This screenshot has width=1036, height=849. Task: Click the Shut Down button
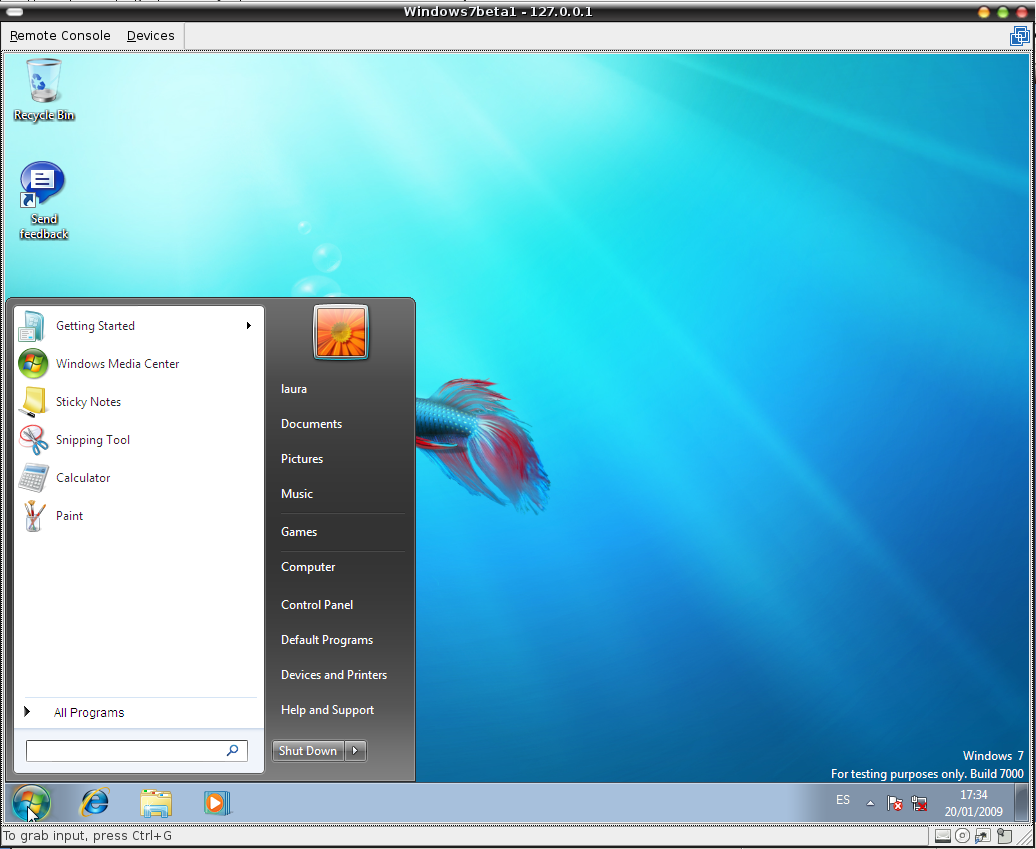308,751
